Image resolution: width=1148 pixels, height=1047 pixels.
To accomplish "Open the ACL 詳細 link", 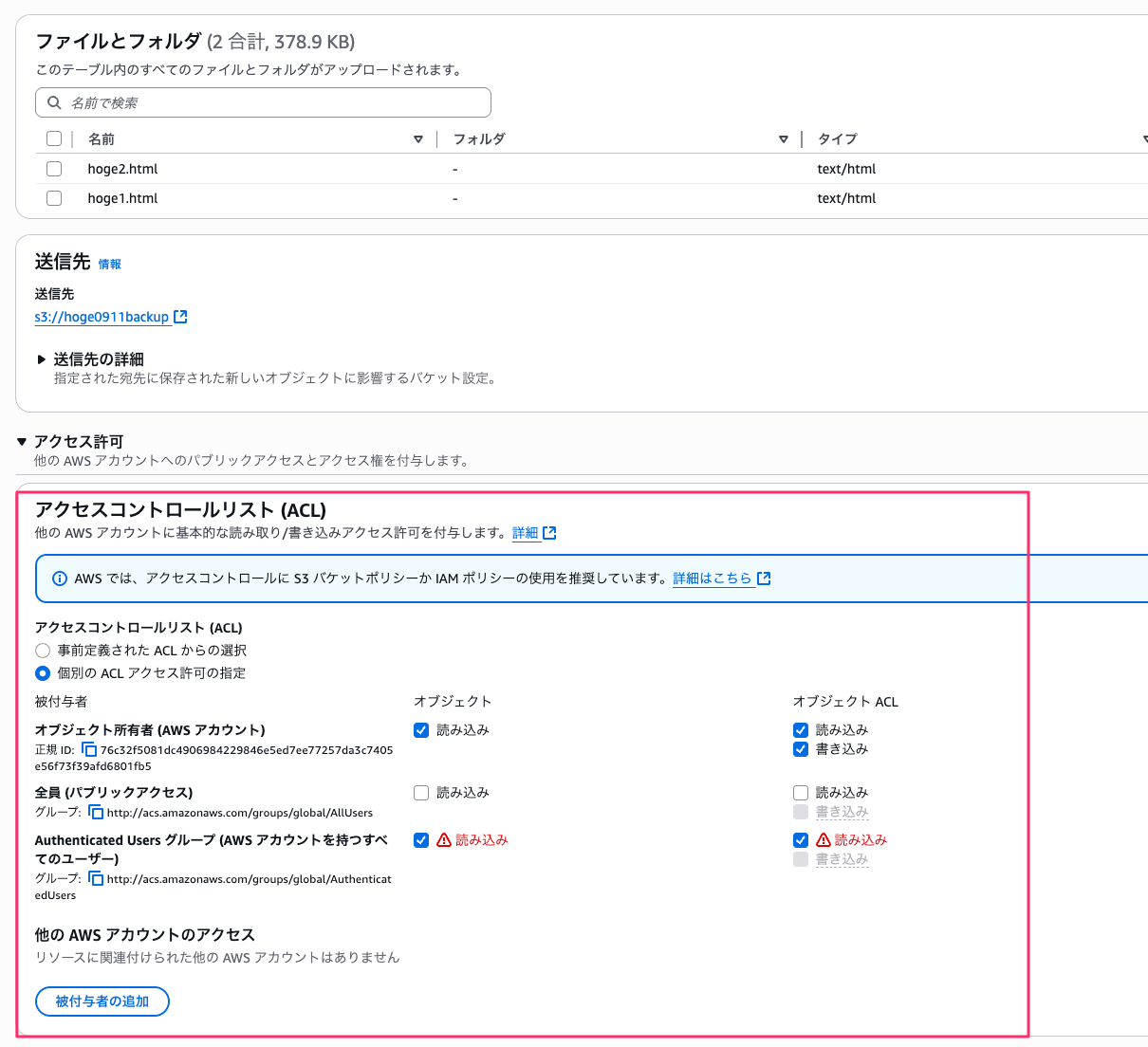I will 526,533.
